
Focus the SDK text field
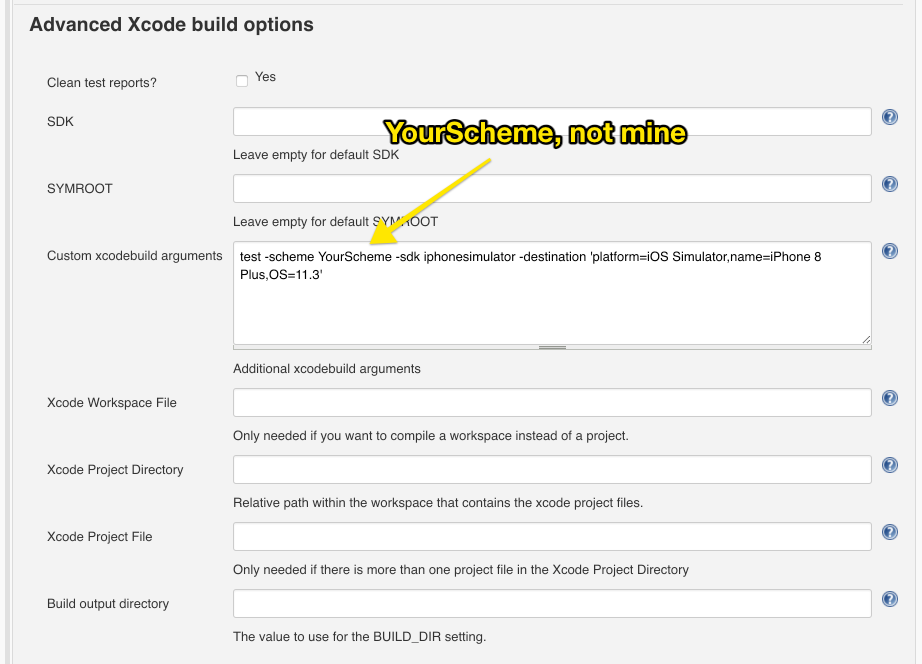click(552, 121)
